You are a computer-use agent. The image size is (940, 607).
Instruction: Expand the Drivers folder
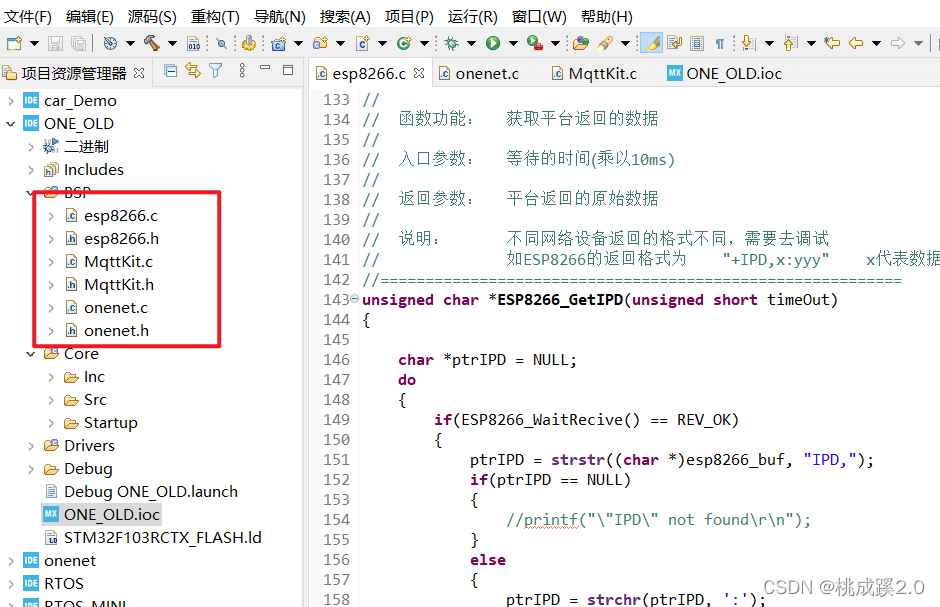click(x=31, y=446)
